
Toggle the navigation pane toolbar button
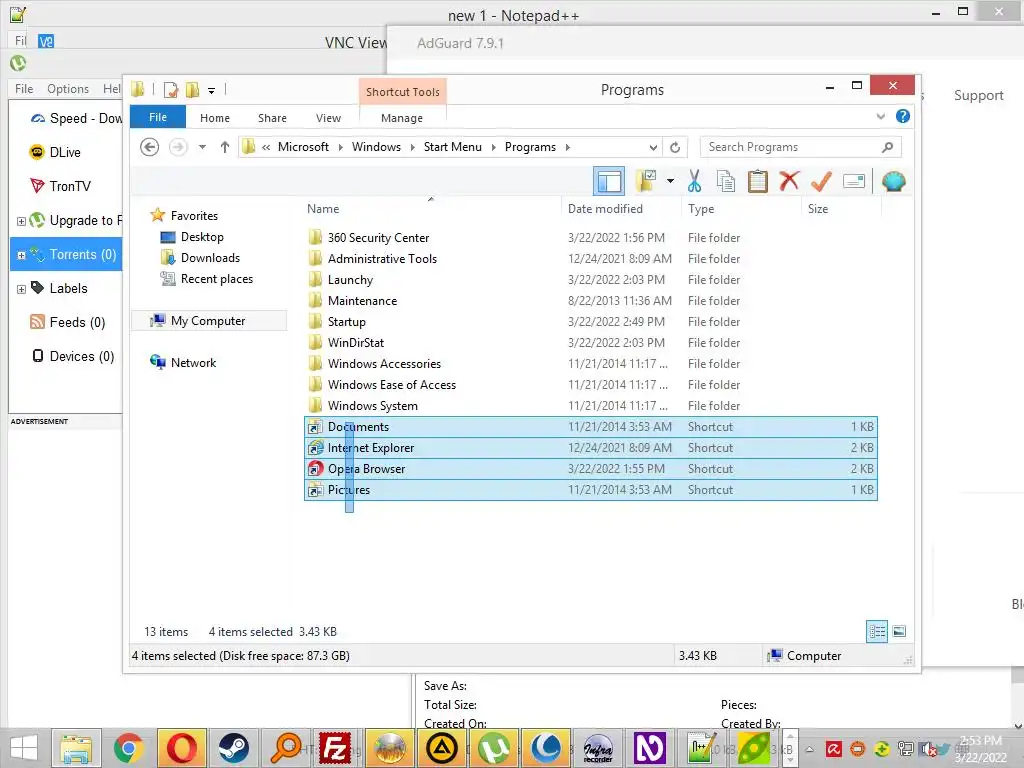[609, 181]
